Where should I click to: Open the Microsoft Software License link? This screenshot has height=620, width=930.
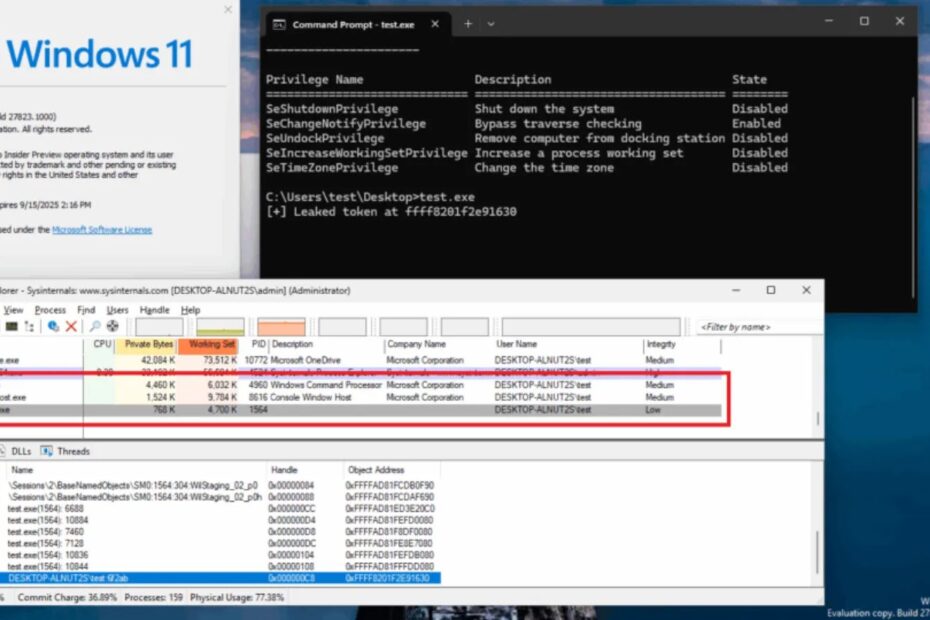(102, 230)
